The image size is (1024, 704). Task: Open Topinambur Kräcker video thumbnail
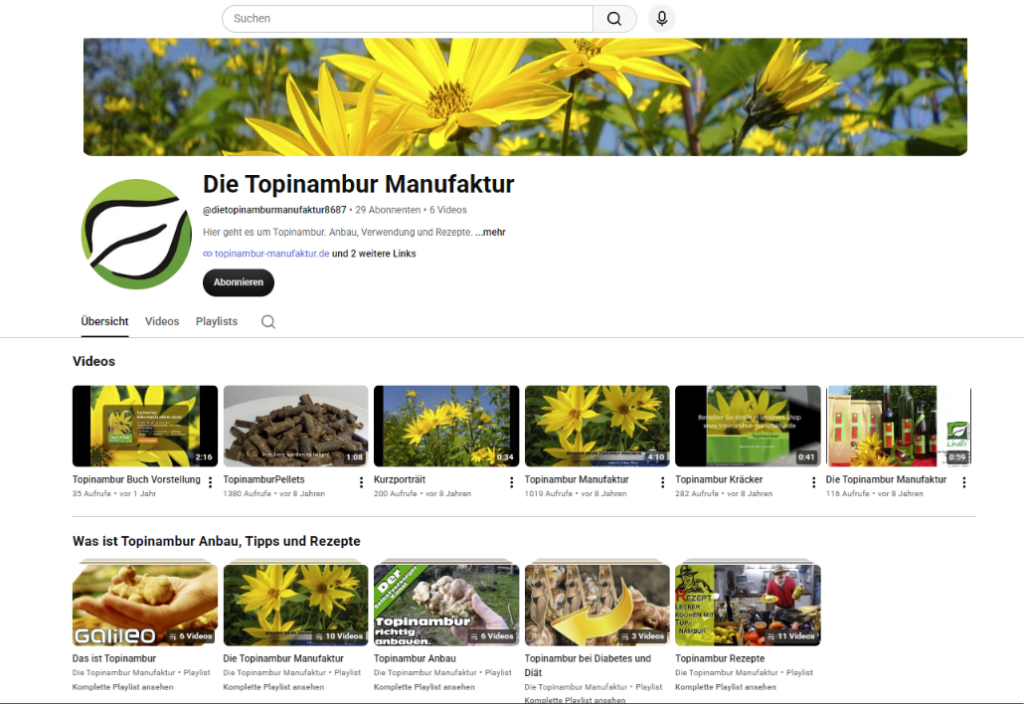[x=748, y=426]
